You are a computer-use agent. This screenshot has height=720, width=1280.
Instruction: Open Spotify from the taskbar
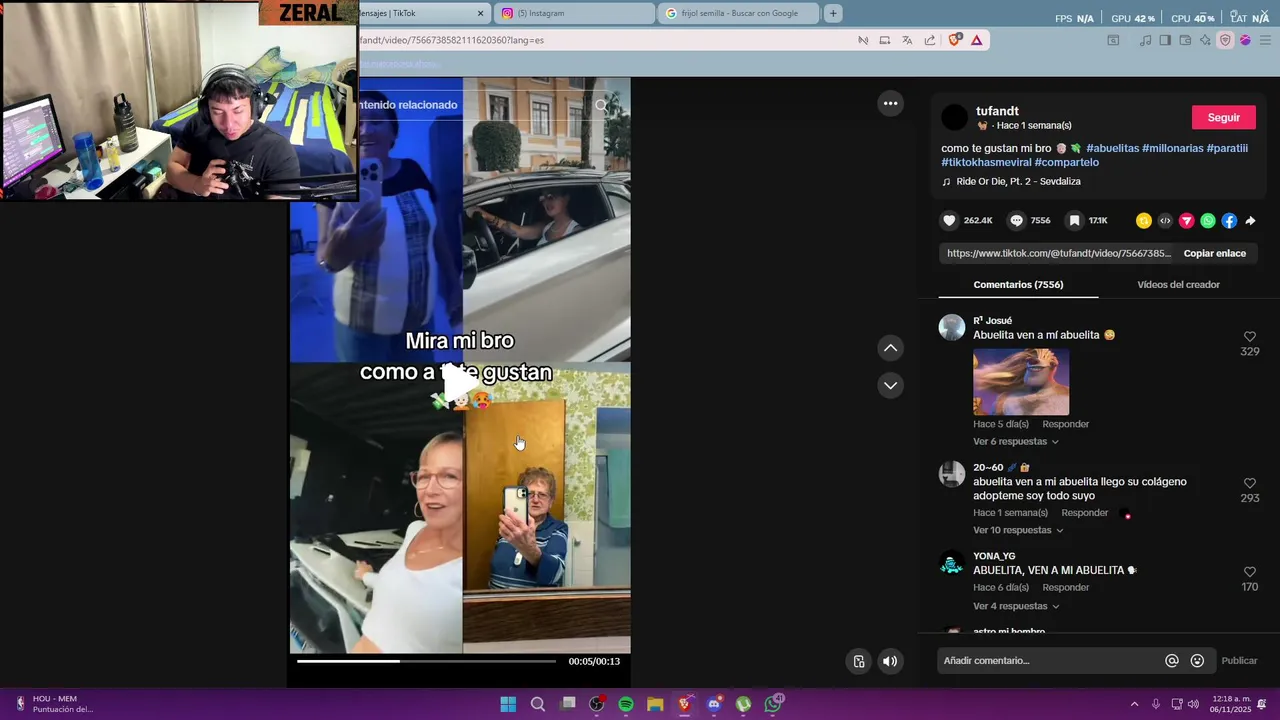(x=626, y=704)
